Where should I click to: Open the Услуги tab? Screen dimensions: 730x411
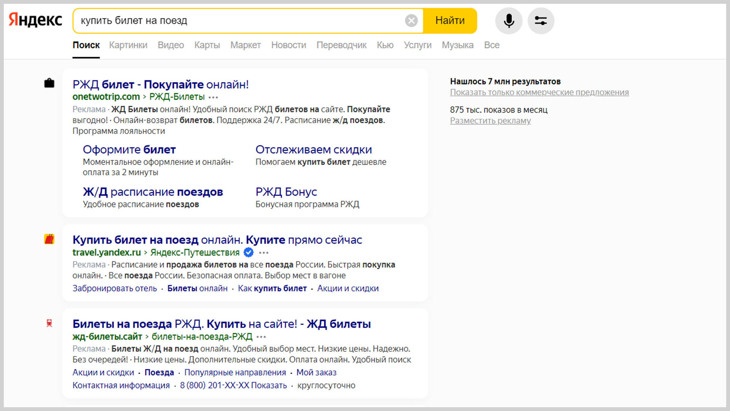[418, 45]
